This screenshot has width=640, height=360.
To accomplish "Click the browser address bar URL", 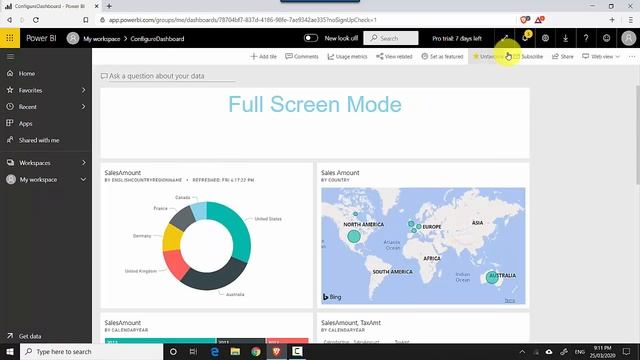I will tap(242, 20).
